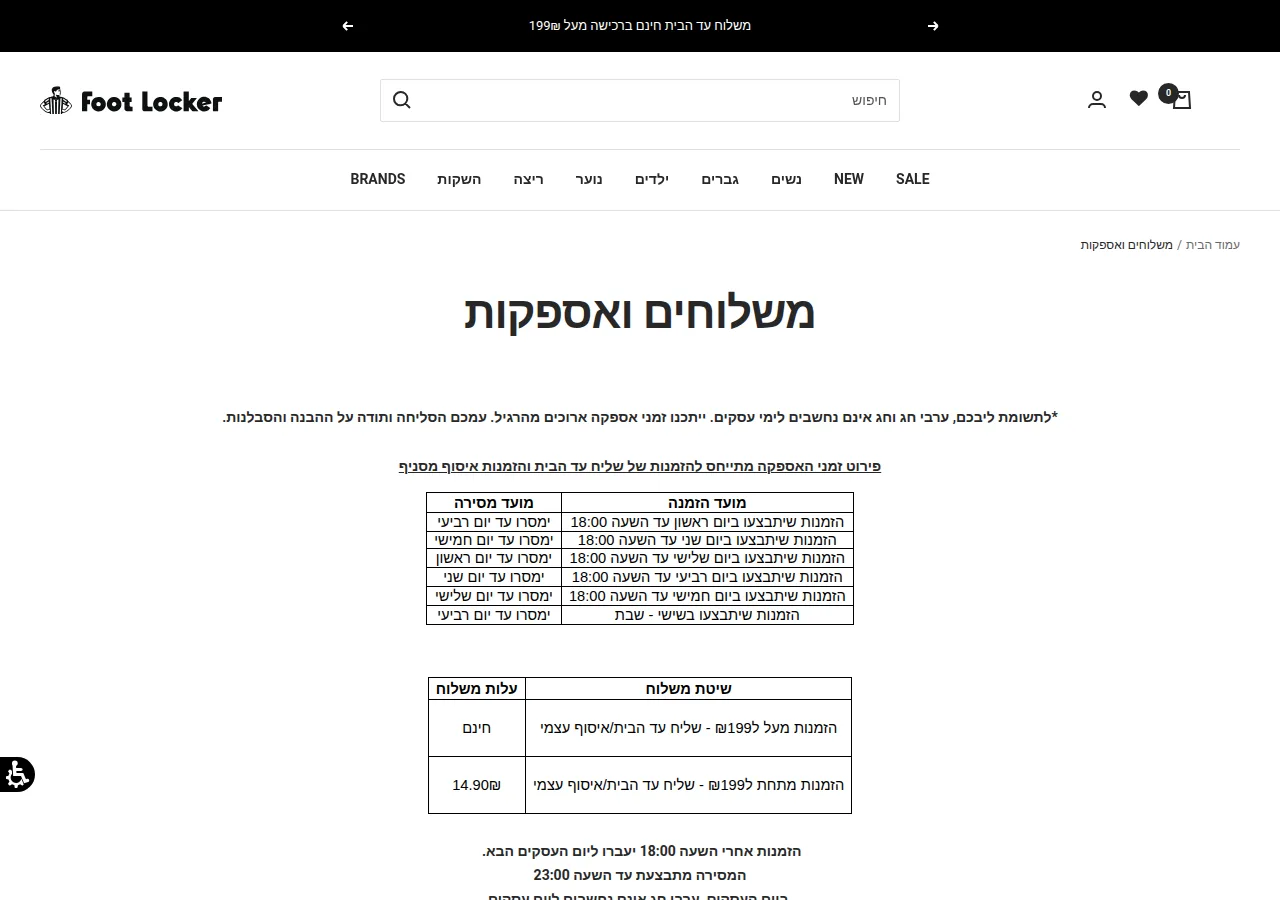Open the accessibility wheelchair widget
The image size is (1280, 900).
(x=17, y=775)
